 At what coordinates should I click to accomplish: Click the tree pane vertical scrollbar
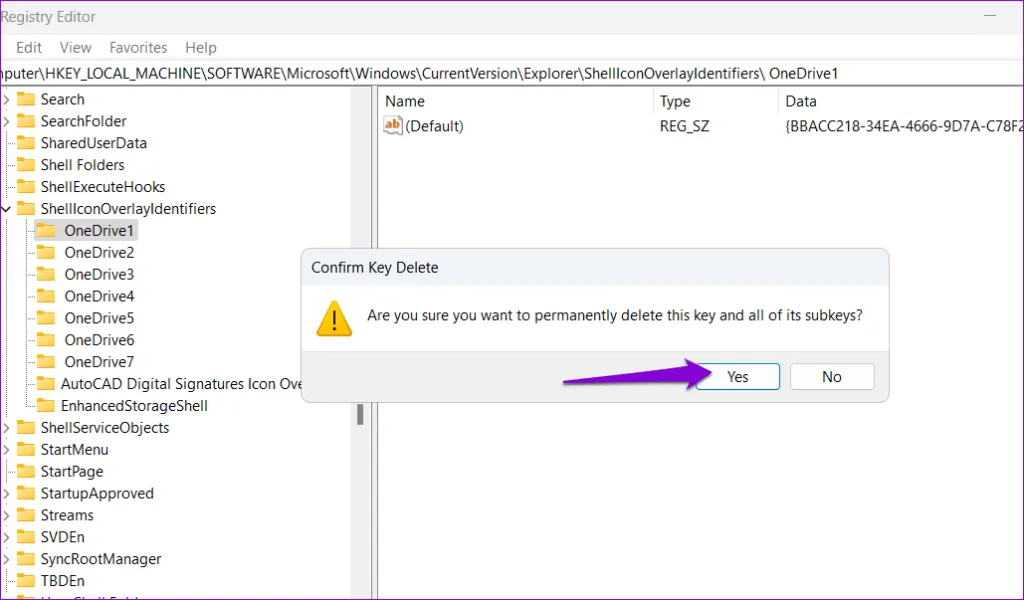pos(359,413)
